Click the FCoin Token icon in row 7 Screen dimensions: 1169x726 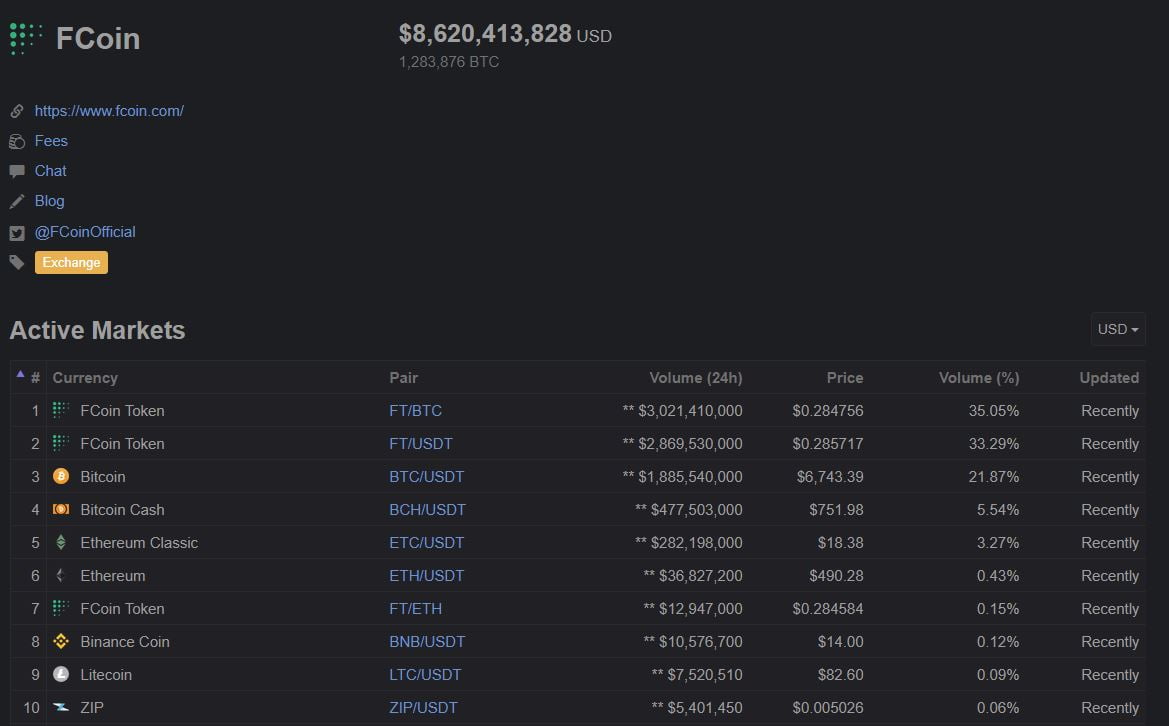pos(61,607)
